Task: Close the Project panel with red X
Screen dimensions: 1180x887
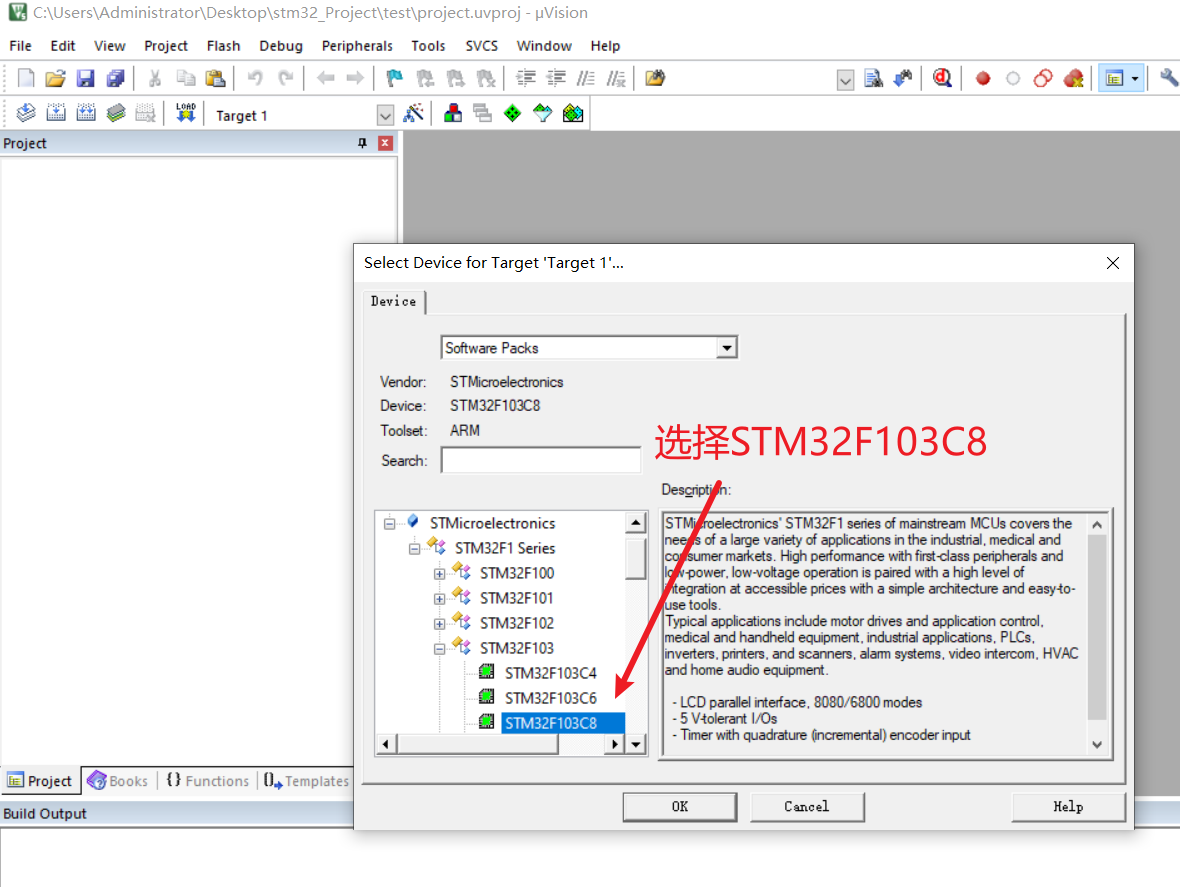Action: (385, 143)
